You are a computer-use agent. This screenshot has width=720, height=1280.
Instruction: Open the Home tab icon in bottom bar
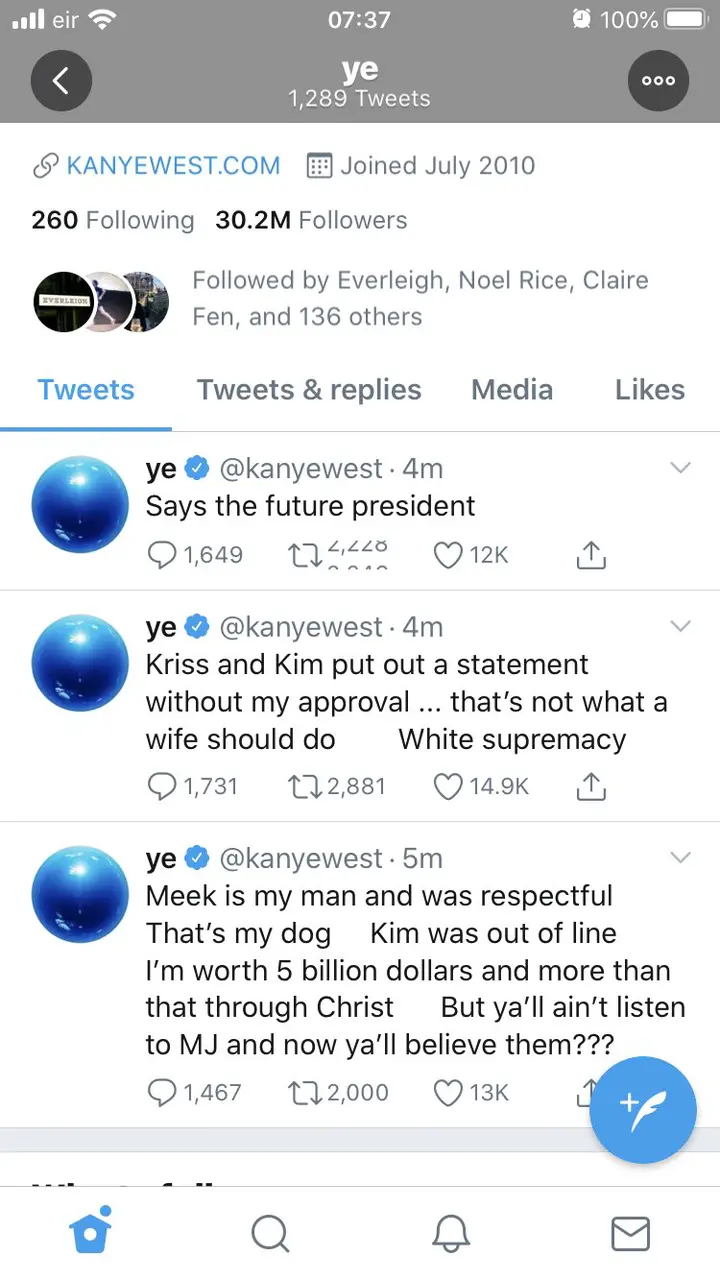coord(91,1231)
